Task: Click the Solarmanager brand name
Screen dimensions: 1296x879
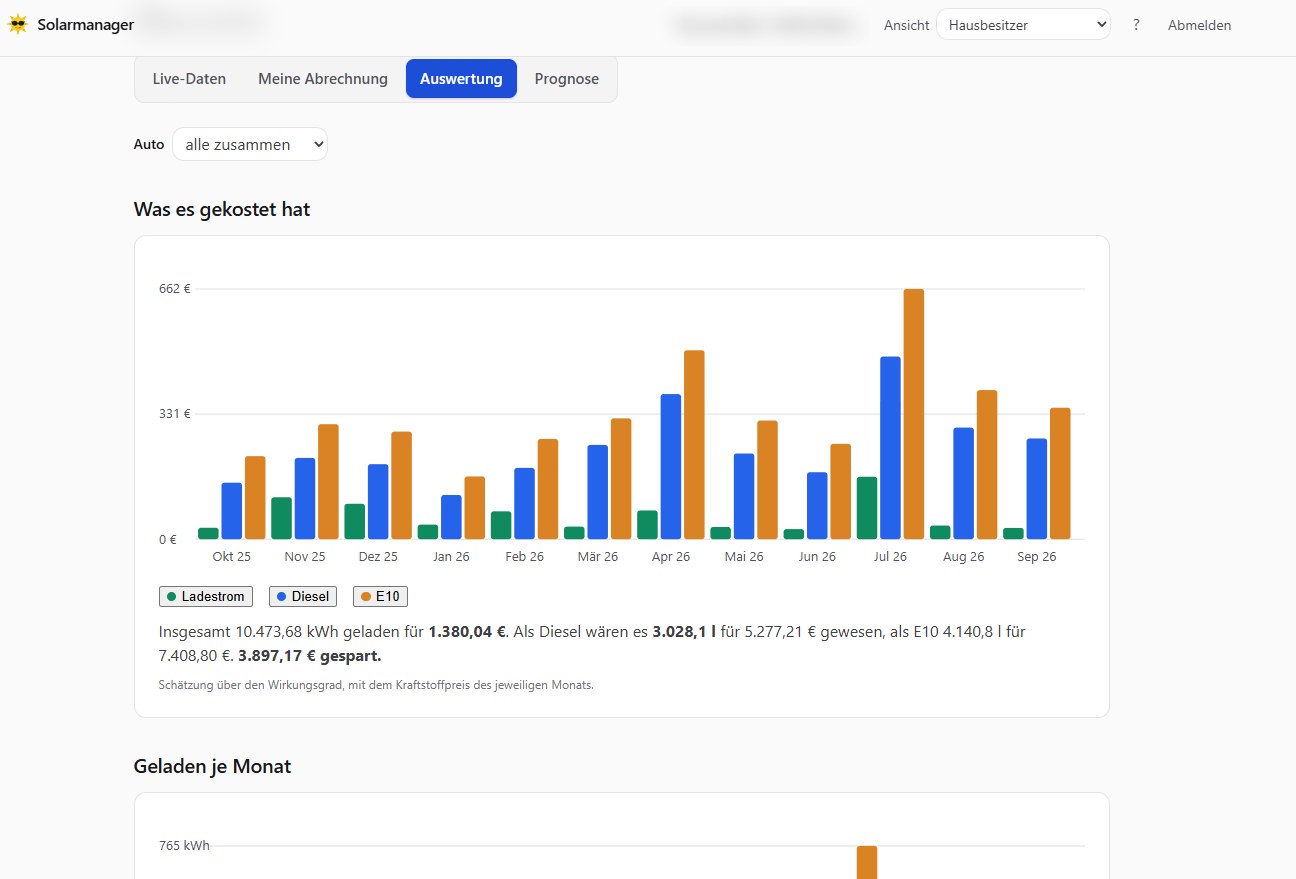Action: pyautogui.click(x=86, y=25)
